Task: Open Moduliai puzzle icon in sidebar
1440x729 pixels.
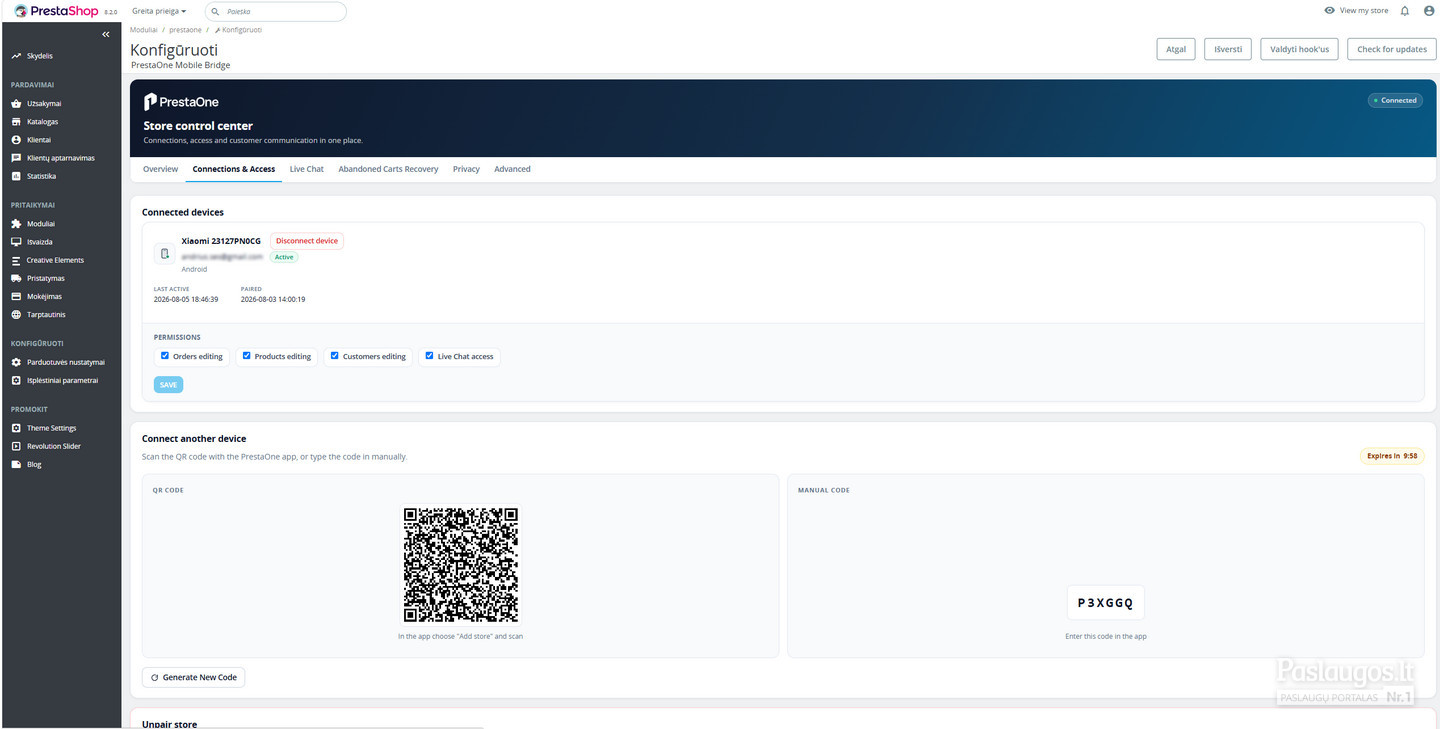Action: [16, 224]
